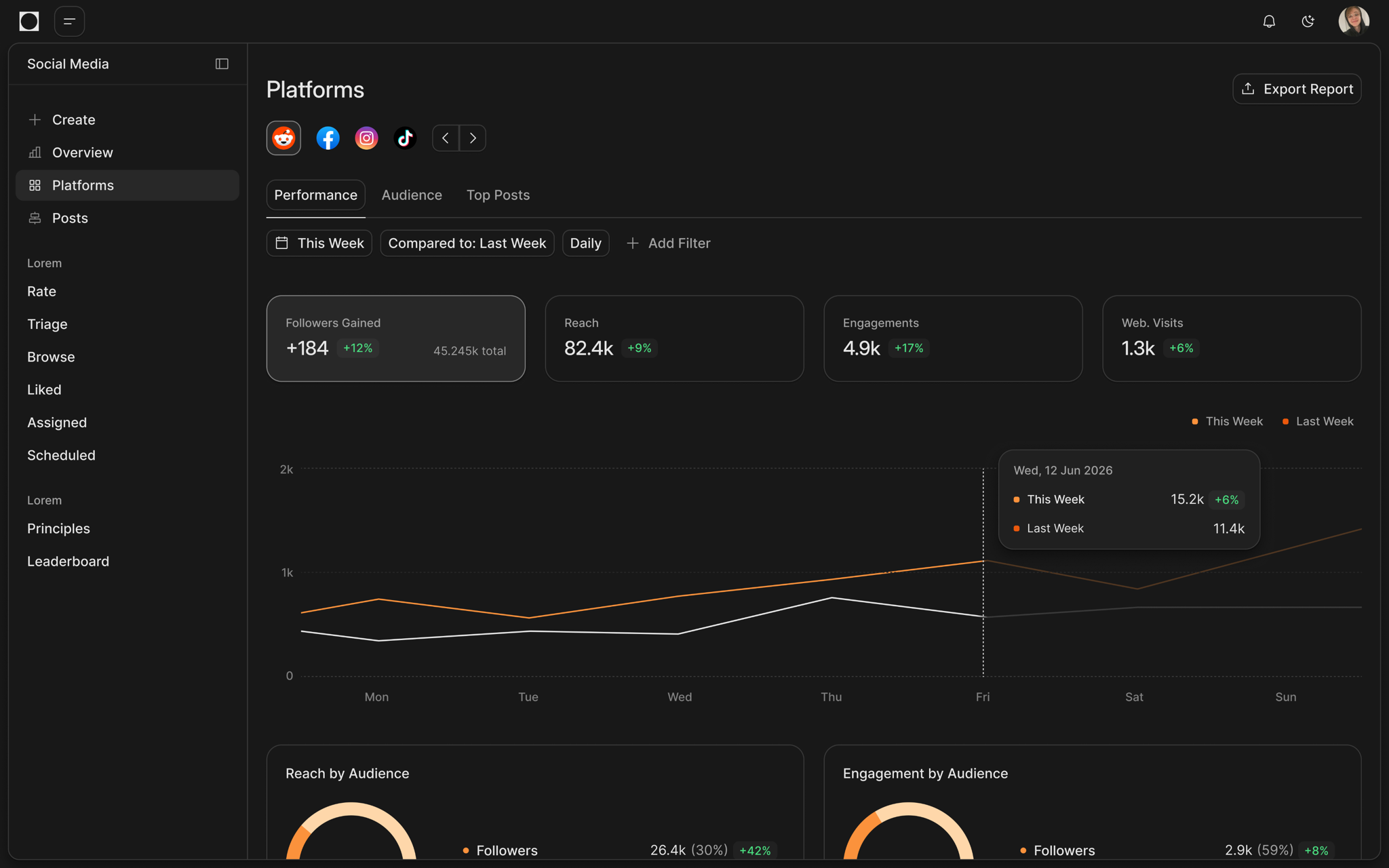Click Add Filter
The height and width of the screenshot is (868, 1389).
click(x=668, y=243)
